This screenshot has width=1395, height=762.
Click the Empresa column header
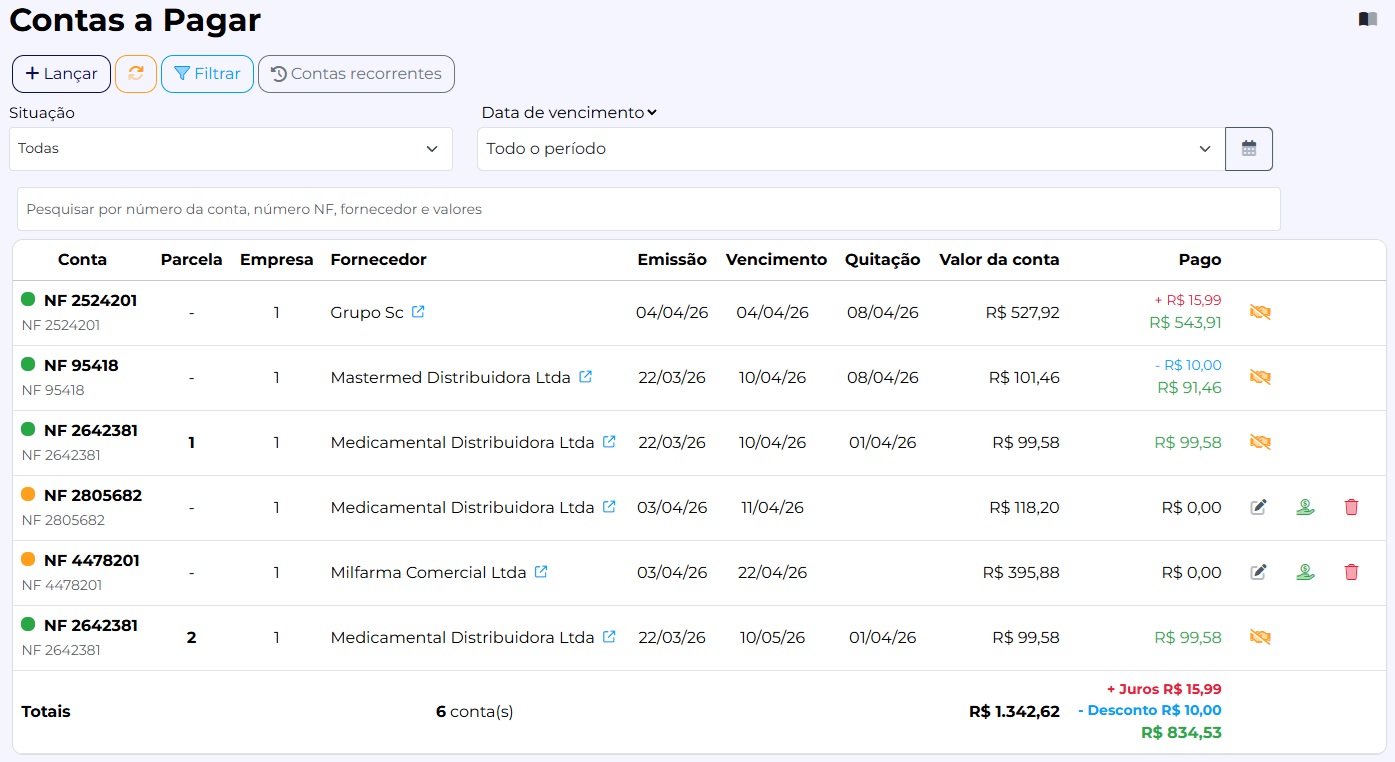(x=277, y=260)
